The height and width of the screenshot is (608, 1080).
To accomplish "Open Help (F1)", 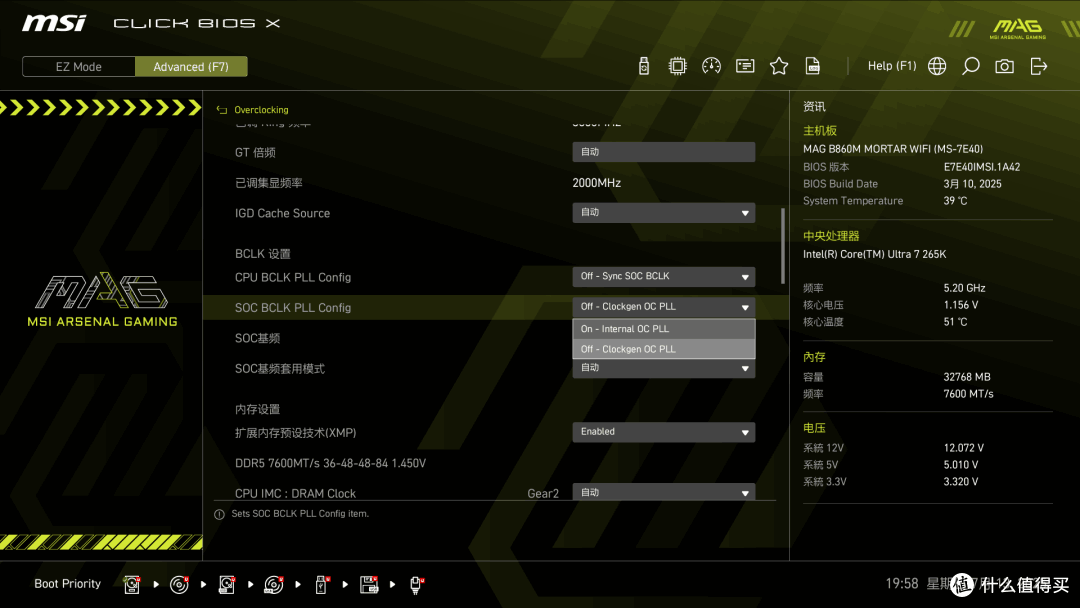I will [892, 66].
